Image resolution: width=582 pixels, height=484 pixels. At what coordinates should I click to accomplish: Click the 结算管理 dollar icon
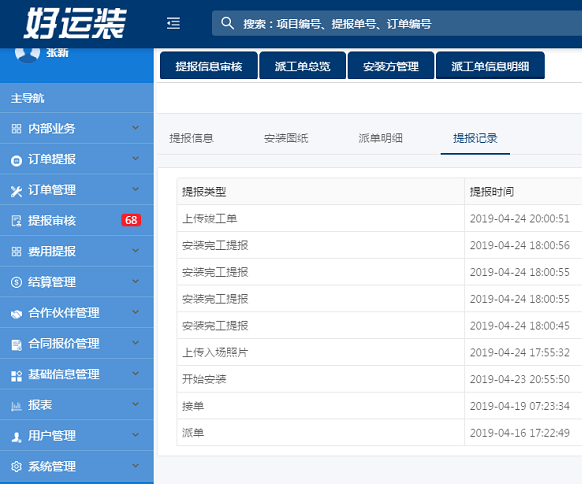pos(16,282)
